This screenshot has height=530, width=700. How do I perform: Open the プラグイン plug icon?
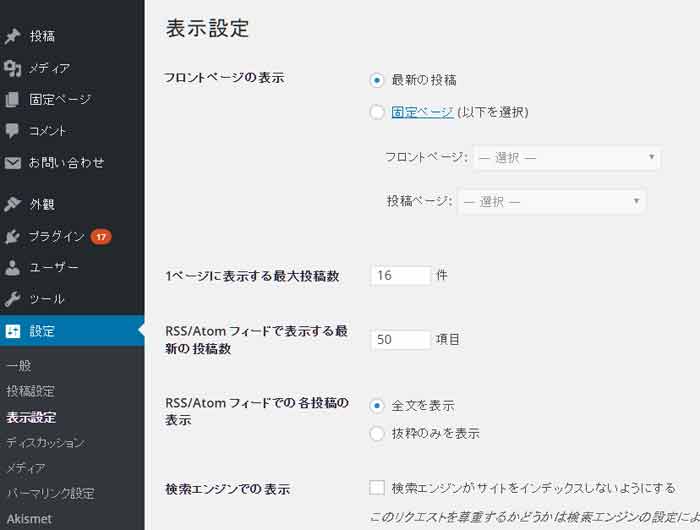[12, 236]
